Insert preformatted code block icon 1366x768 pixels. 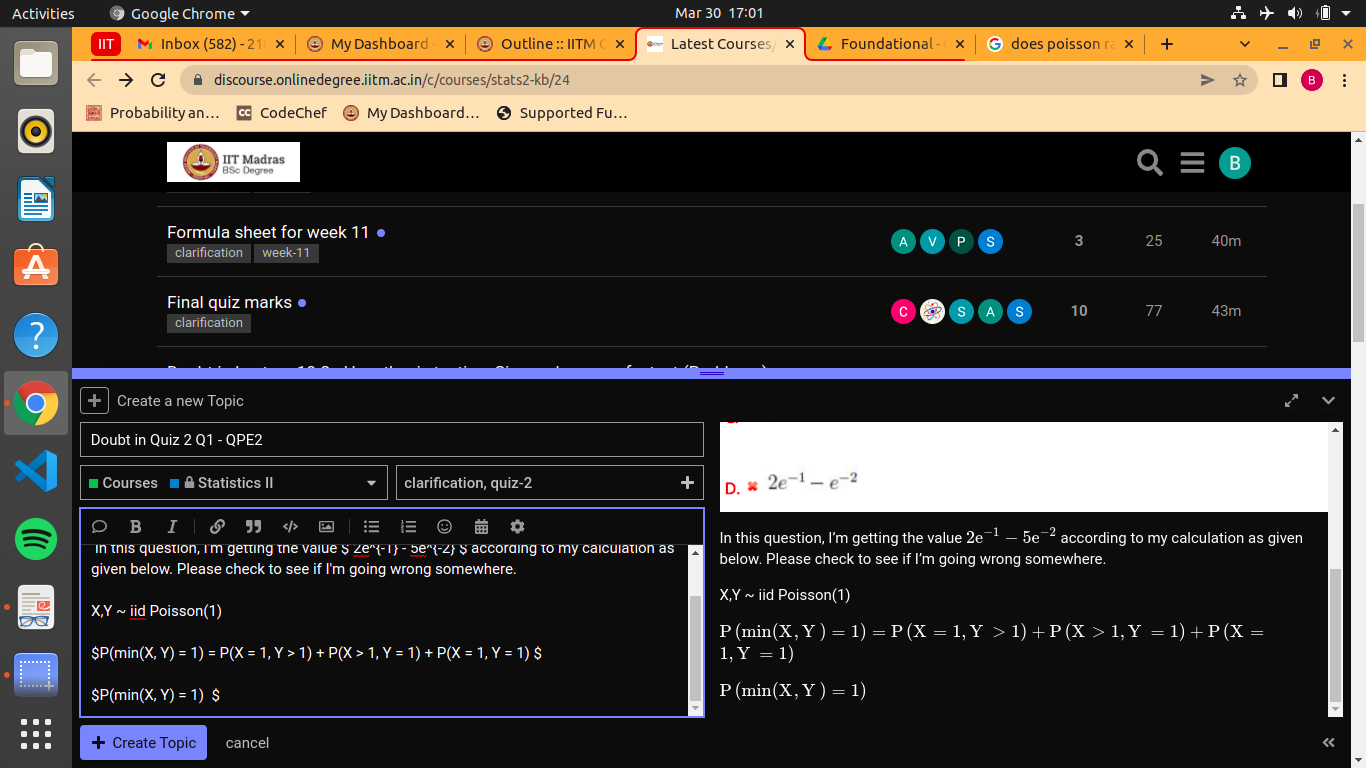290,527
